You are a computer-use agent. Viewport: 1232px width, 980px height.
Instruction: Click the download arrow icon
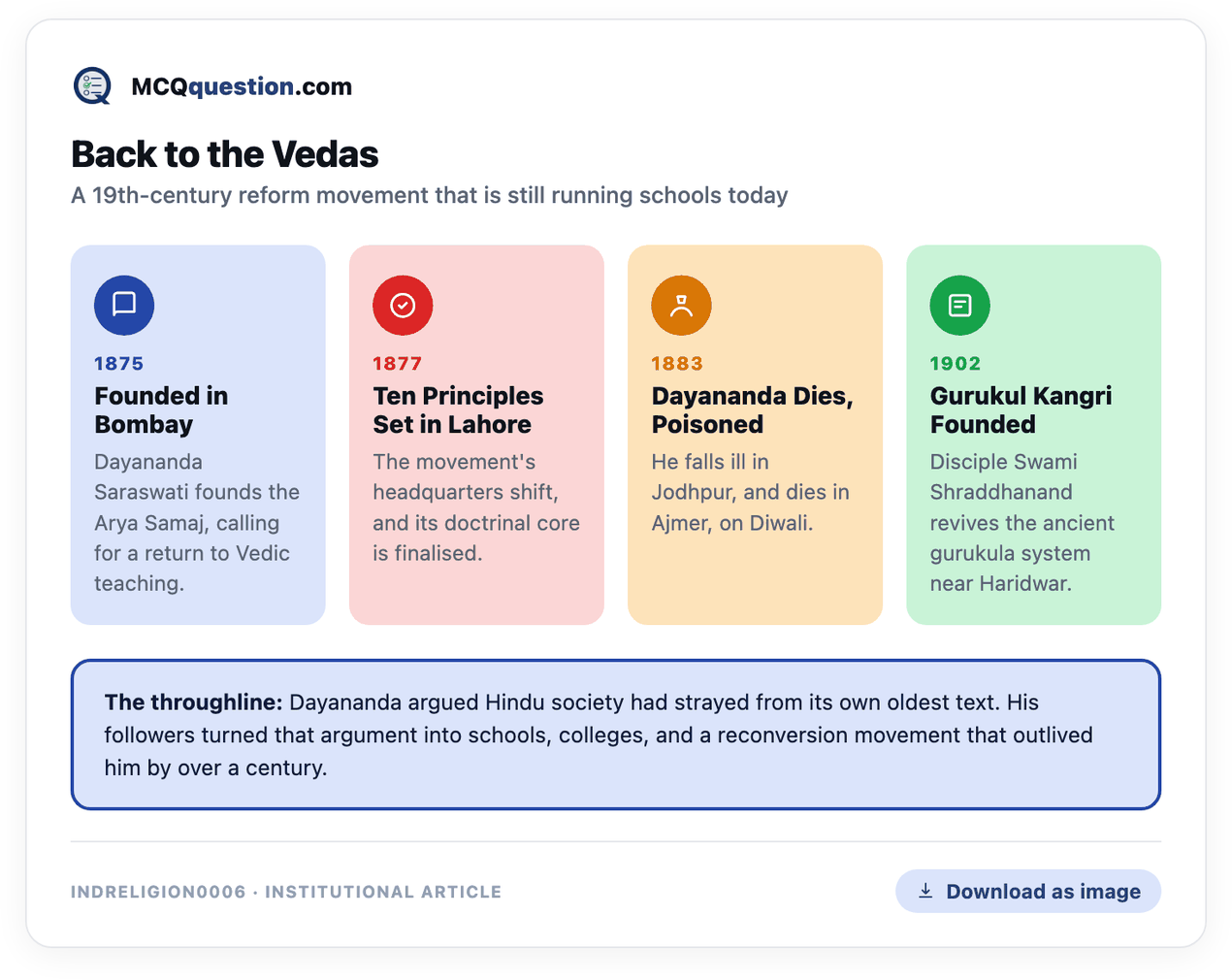pyautogui.click(x=925, y=891)
